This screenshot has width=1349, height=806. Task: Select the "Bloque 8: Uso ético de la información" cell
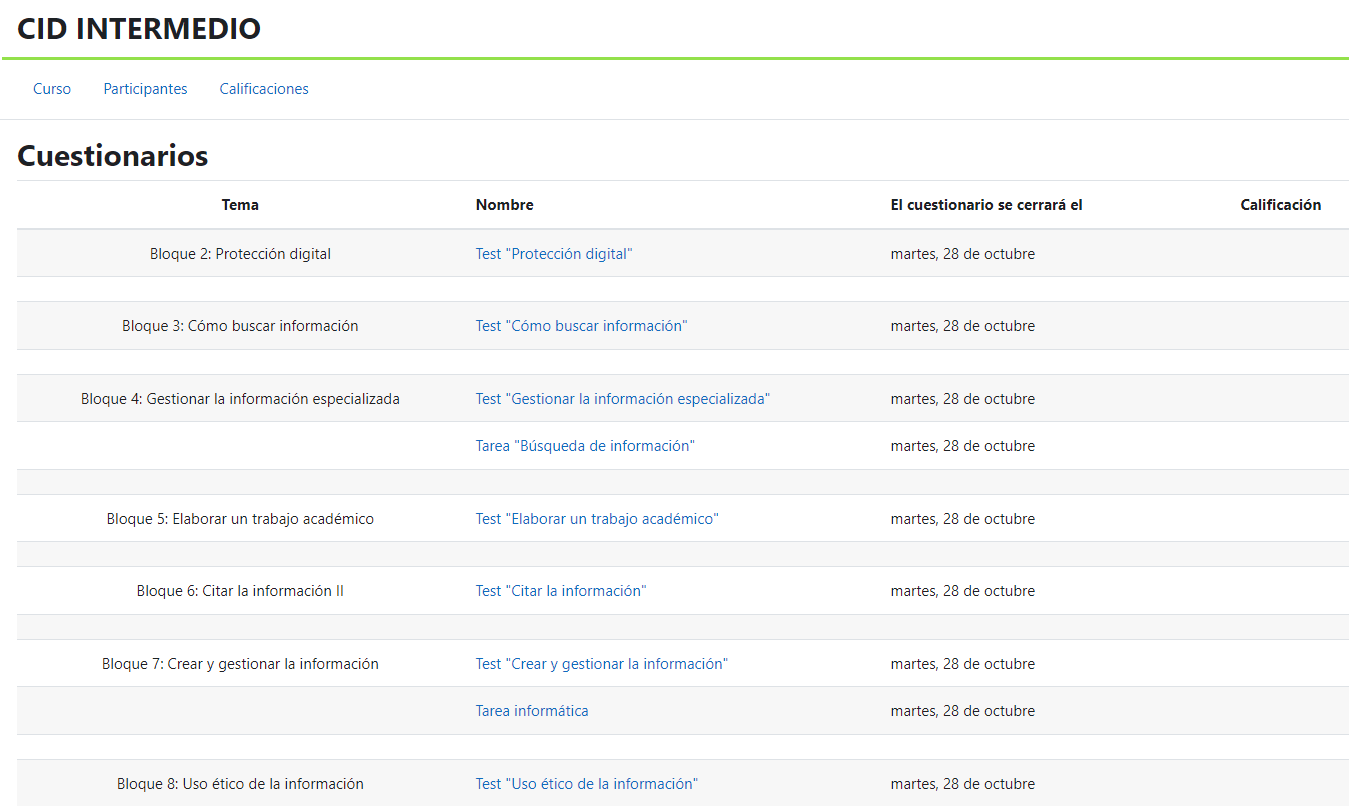pyautogui.click(x=240, y=784)
